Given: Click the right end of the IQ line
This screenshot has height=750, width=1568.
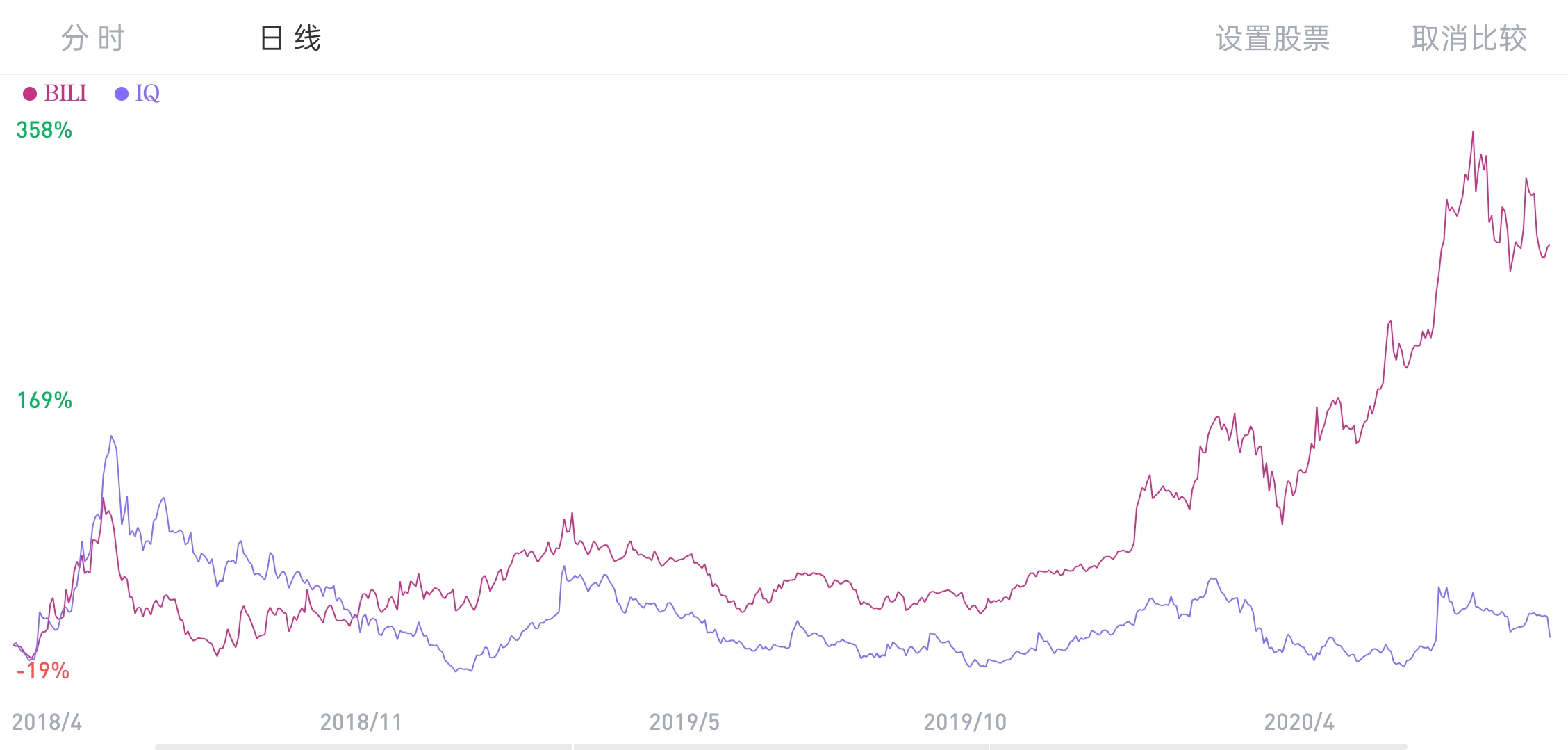Looking at the screenshot, I should pos(1549,635).
